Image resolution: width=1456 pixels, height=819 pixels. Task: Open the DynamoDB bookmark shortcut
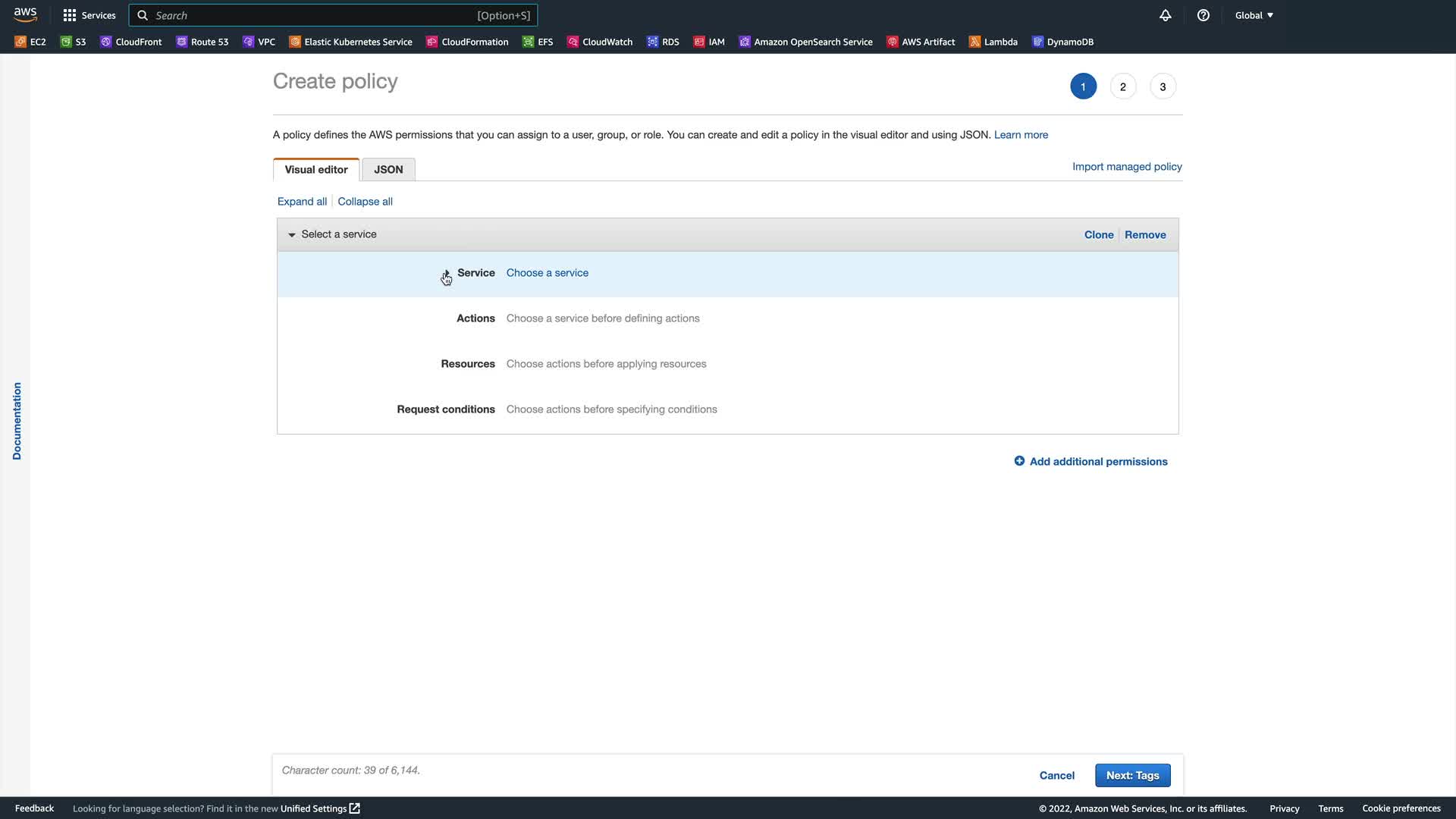1062,42
